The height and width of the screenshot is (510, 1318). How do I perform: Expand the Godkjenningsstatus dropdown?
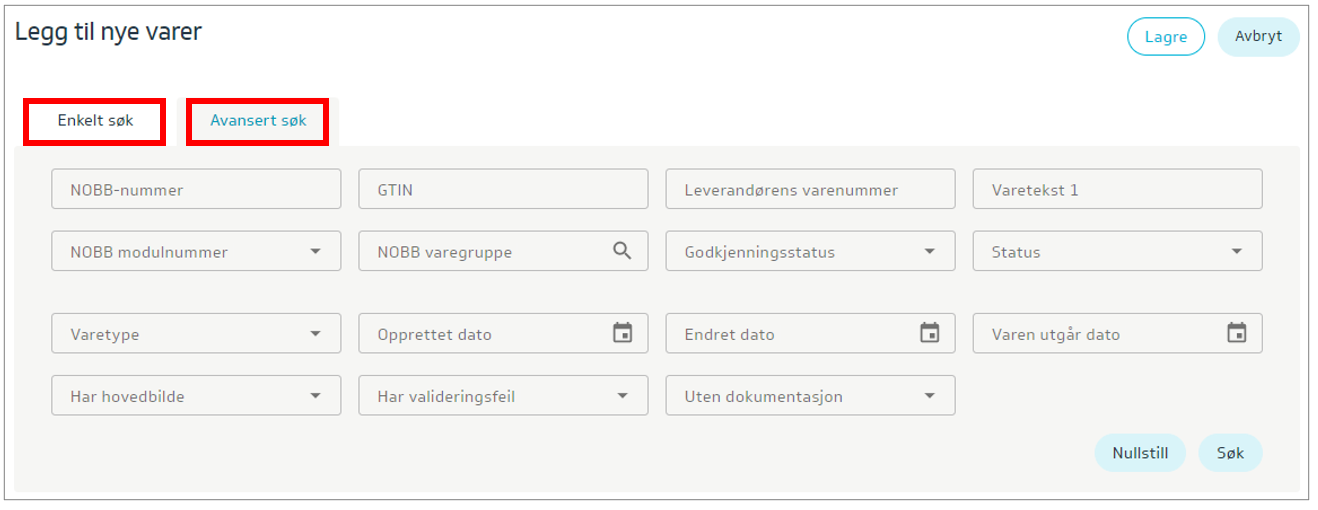pyautogui.click(x=929, y=252)
